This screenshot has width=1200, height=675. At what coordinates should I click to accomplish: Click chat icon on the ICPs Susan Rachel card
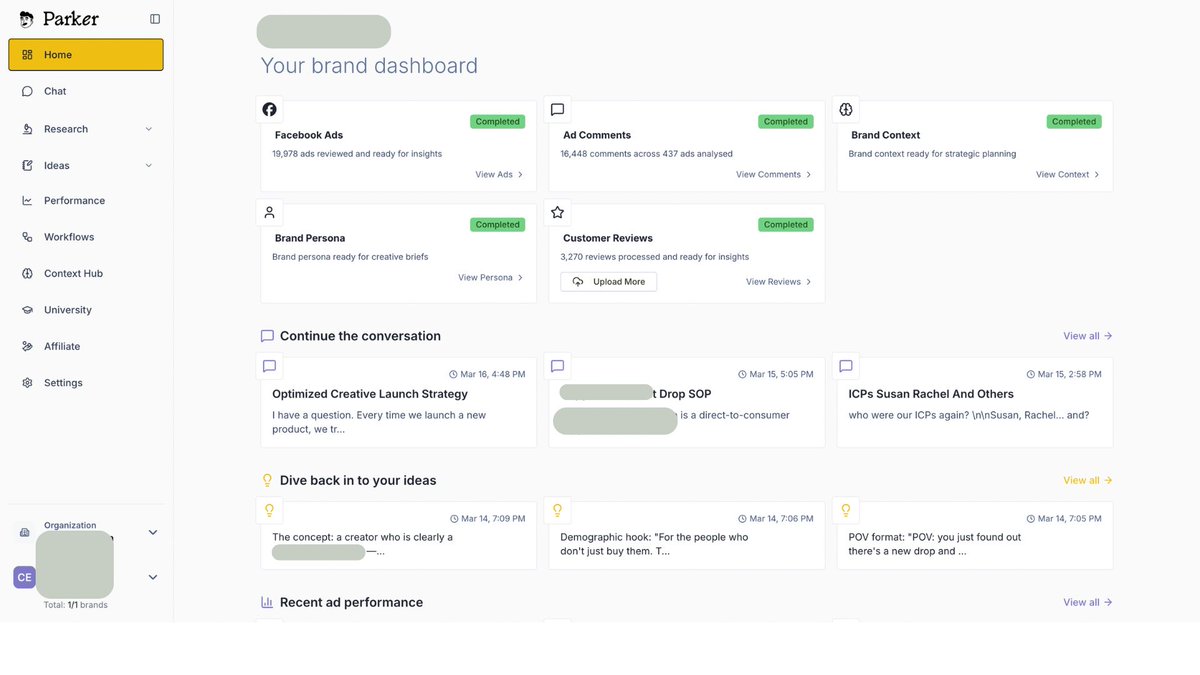pyautogui.click(x=845, y=366)
